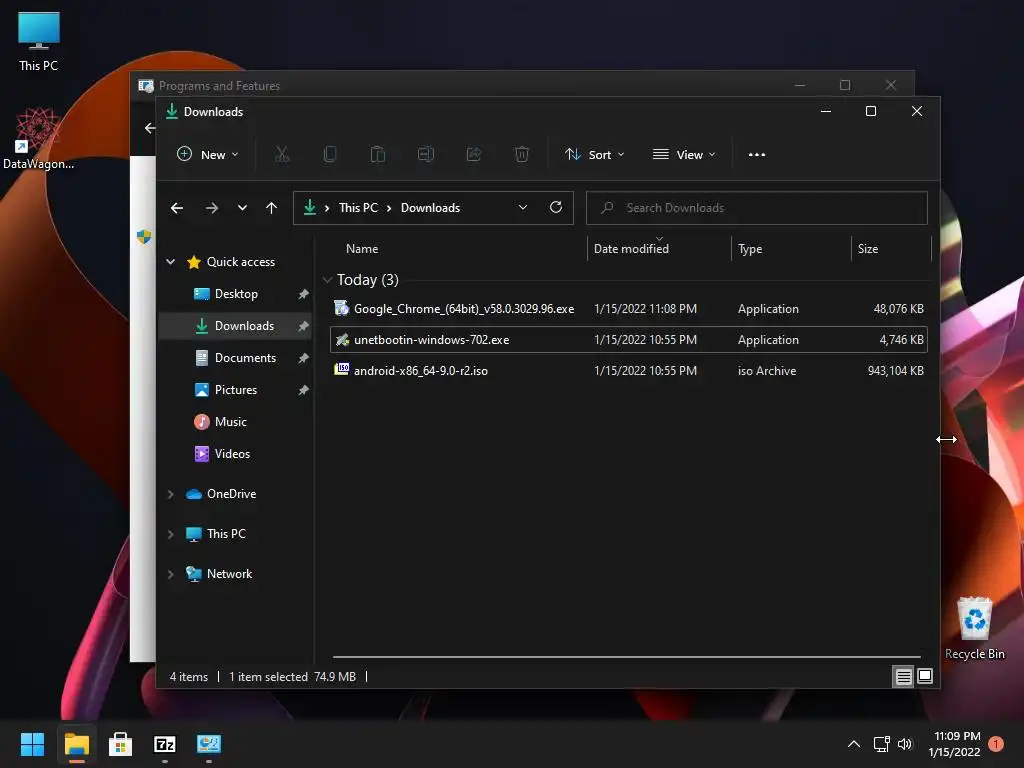Open File Explorer from the taskbar

coord(76,744)
